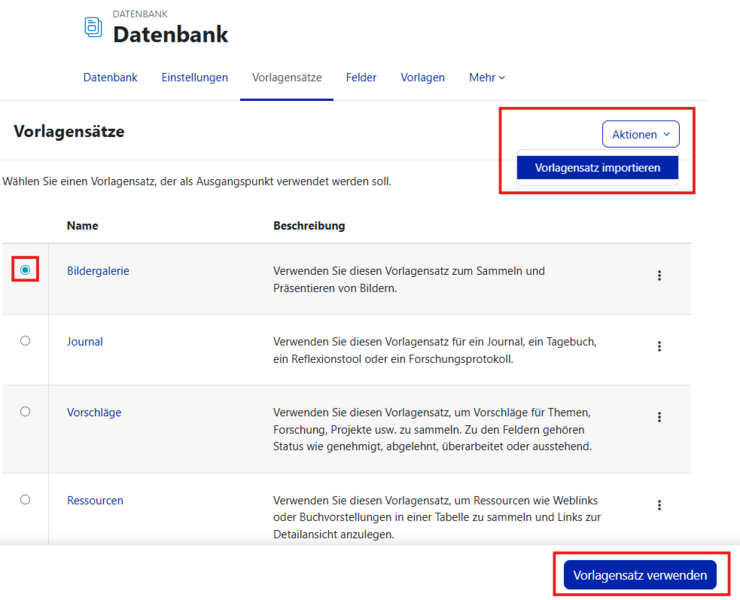Image resolution: width=740 pixels, height=600 pixels.
Task: Switch to the Datenbank tab
Action: [x=110, y=78]
